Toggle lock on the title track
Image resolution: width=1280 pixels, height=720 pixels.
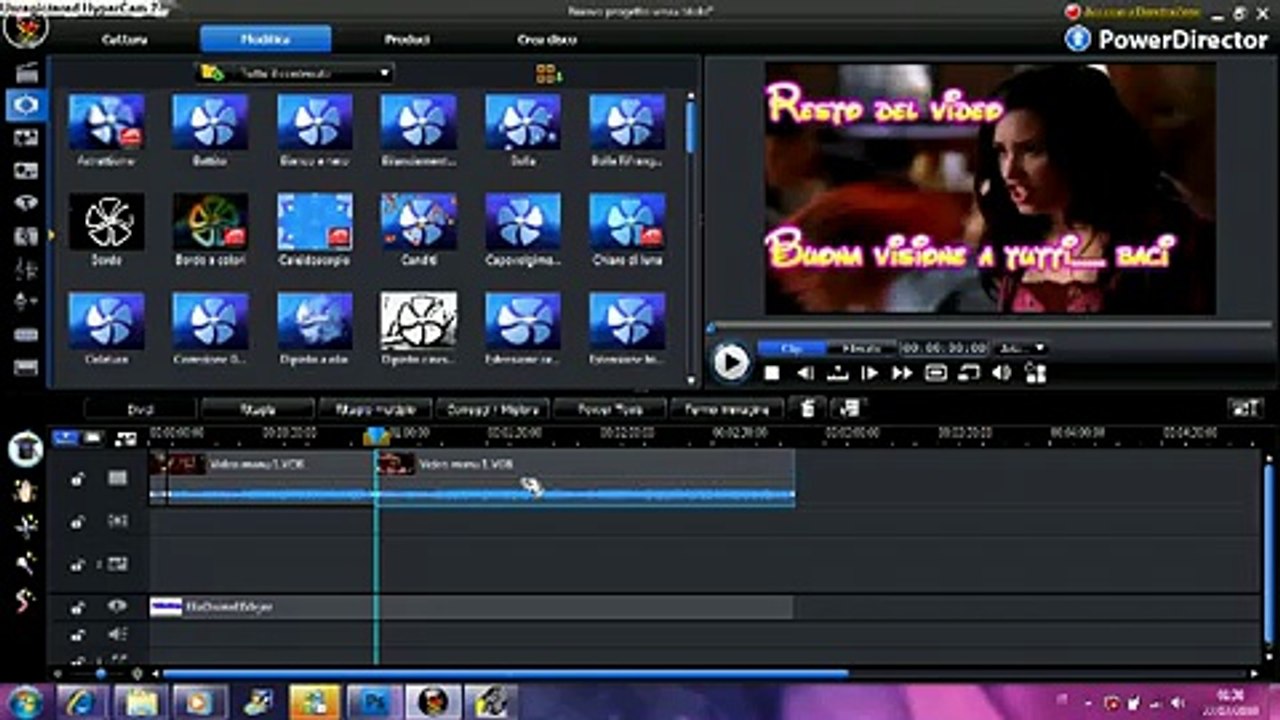[x=77, y=606]
